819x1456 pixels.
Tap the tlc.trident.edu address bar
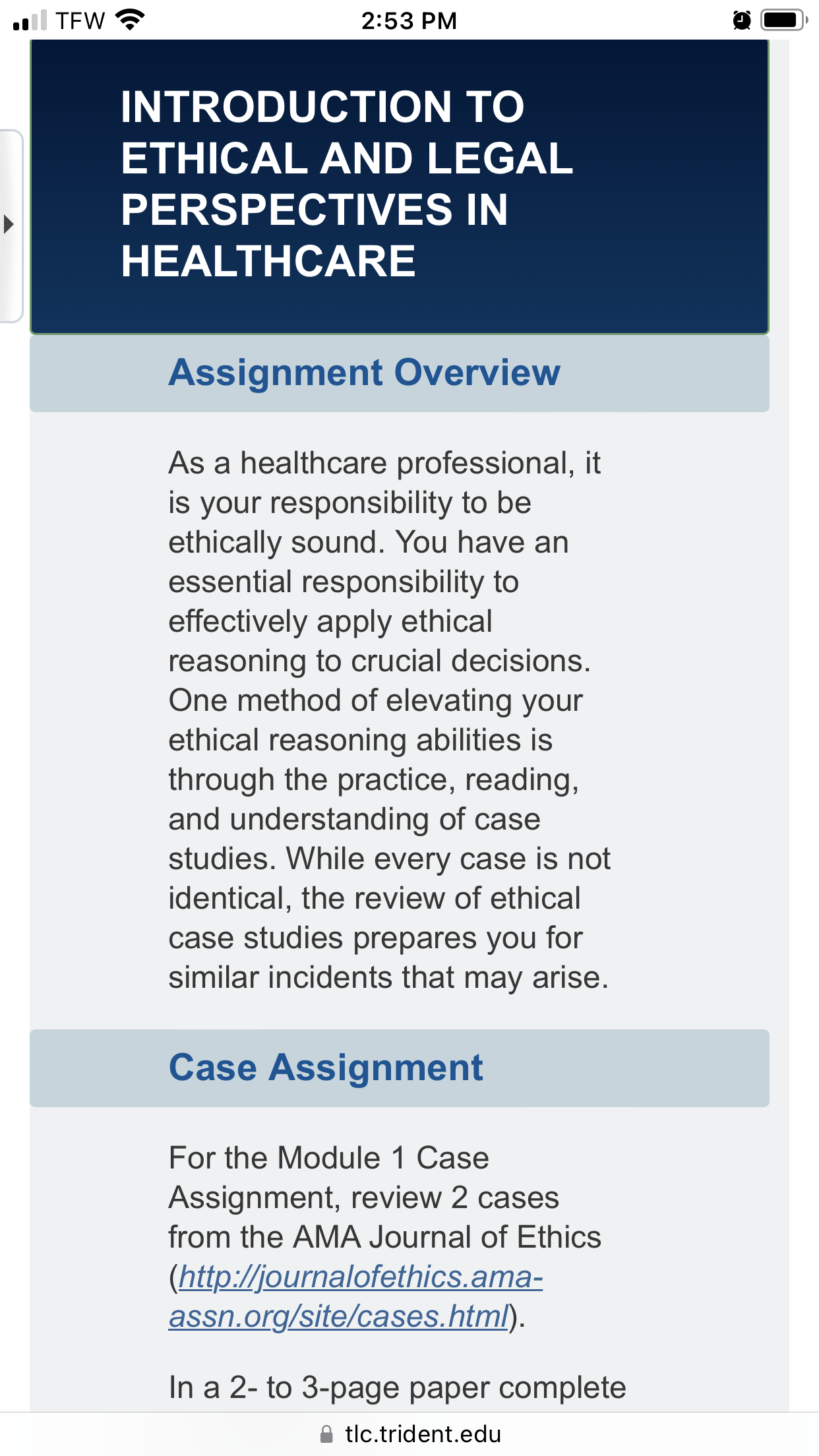[409, 1434]
